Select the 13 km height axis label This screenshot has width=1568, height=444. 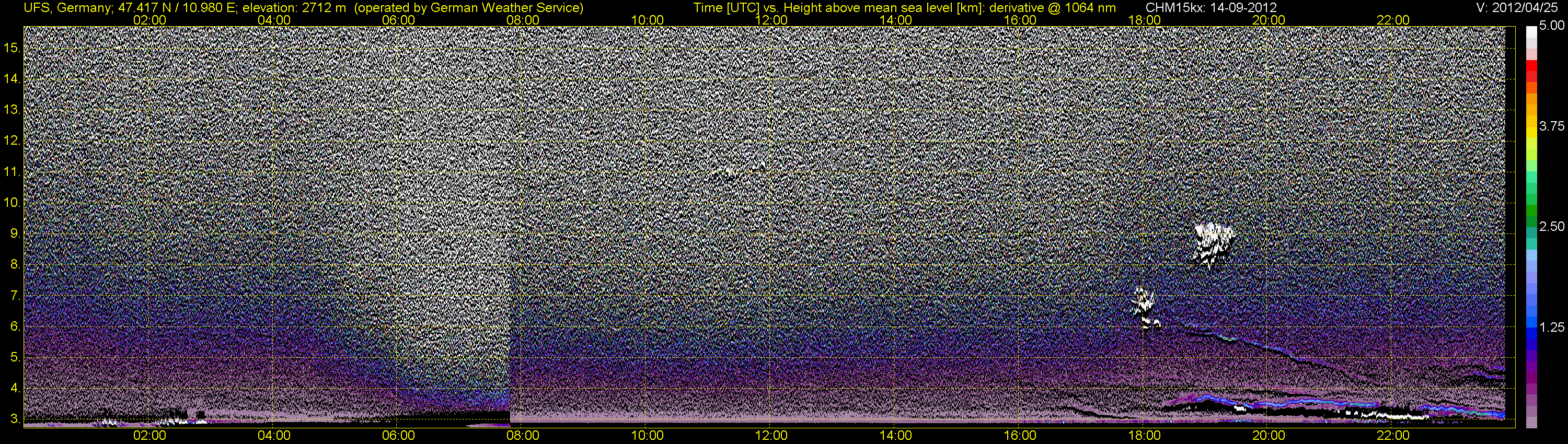point(13,110)
